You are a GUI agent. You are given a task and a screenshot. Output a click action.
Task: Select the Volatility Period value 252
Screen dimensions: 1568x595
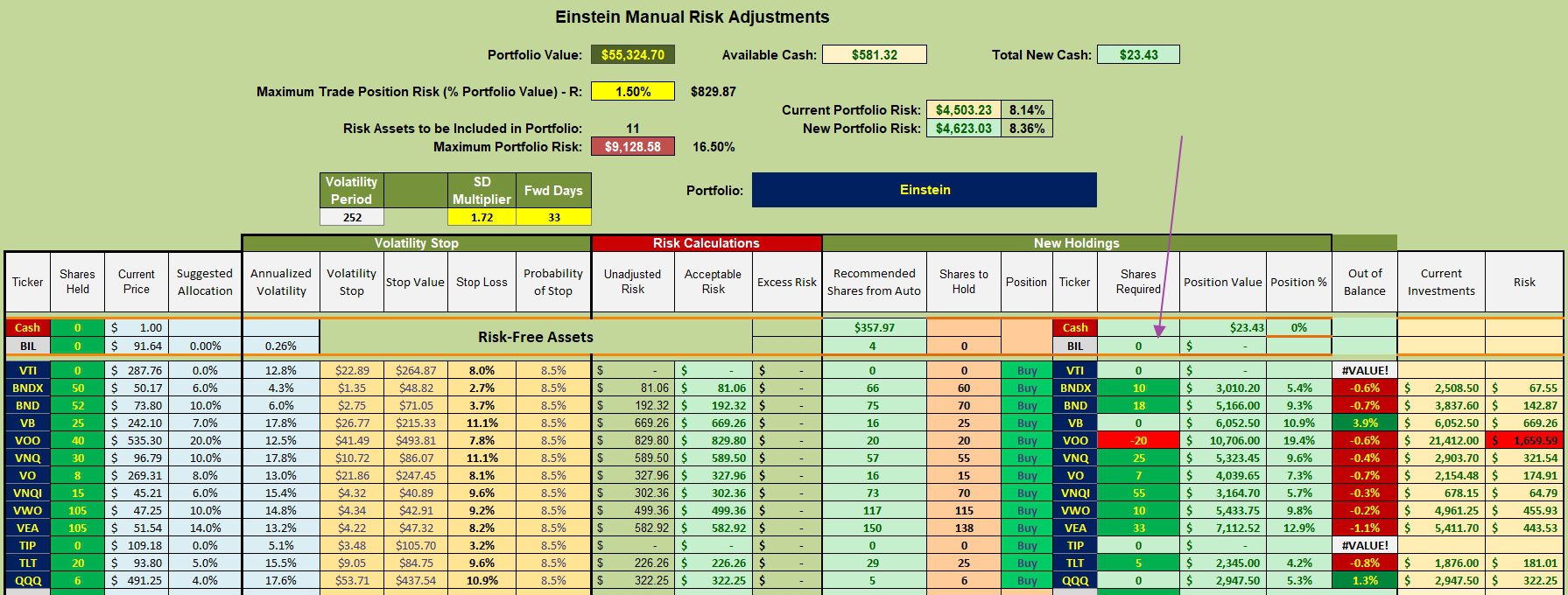(352, 217)
